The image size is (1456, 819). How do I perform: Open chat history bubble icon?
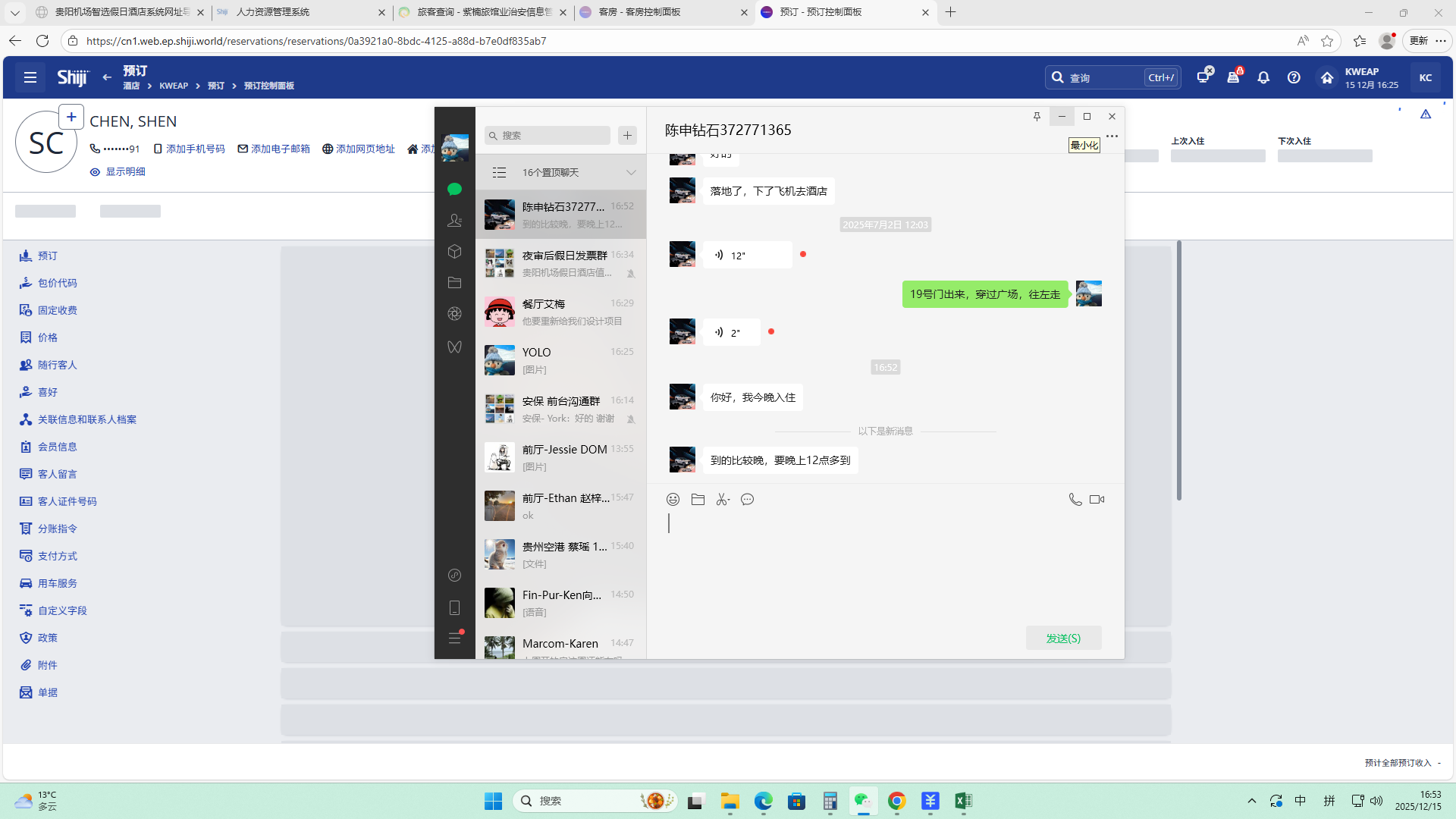coord(747,499)
